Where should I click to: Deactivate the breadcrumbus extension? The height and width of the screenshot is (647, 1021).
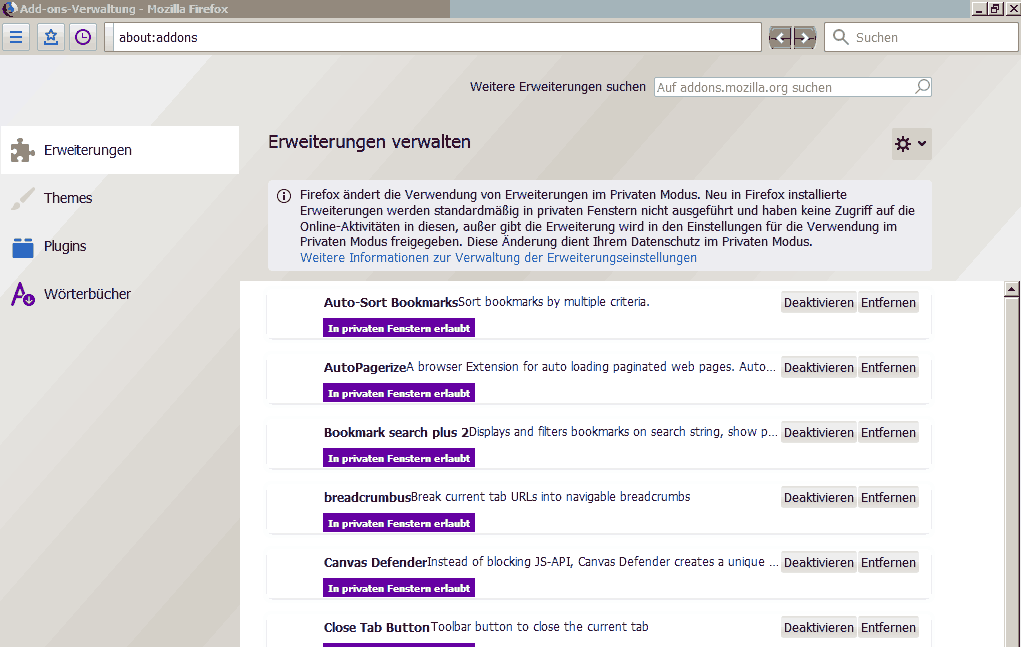point(818,498)
